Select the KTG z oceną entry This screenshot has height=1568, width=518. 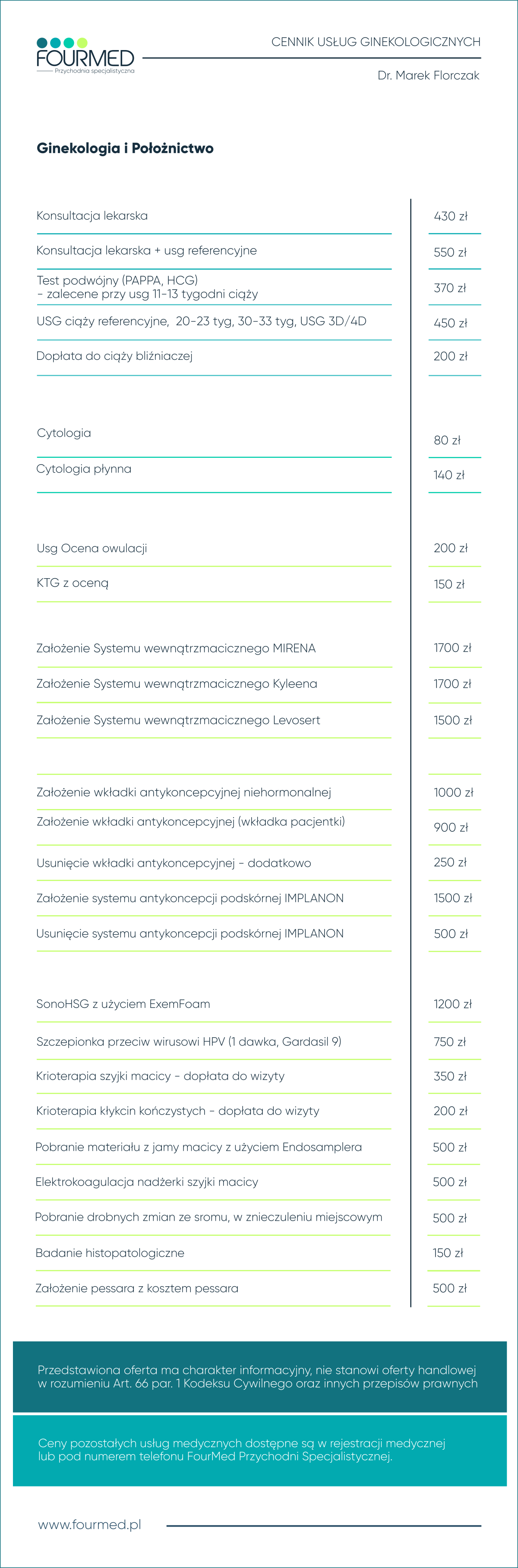tap(73, 582)
